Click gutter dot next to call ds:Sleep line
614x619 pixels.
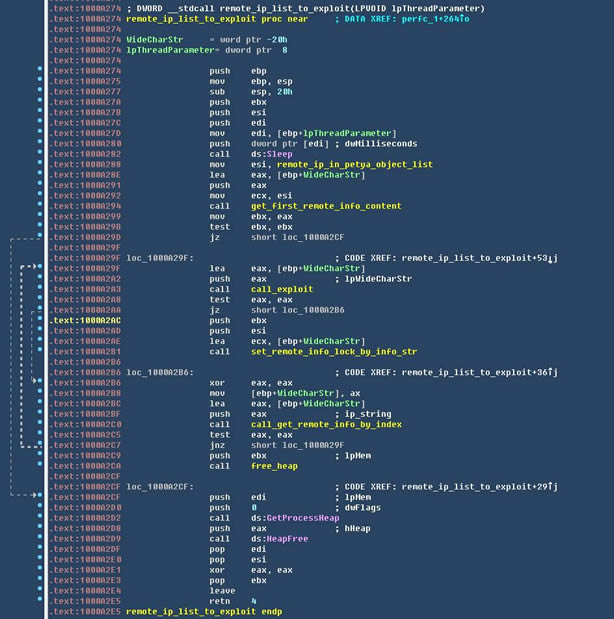pyautogui.click(x=40, y=154)
